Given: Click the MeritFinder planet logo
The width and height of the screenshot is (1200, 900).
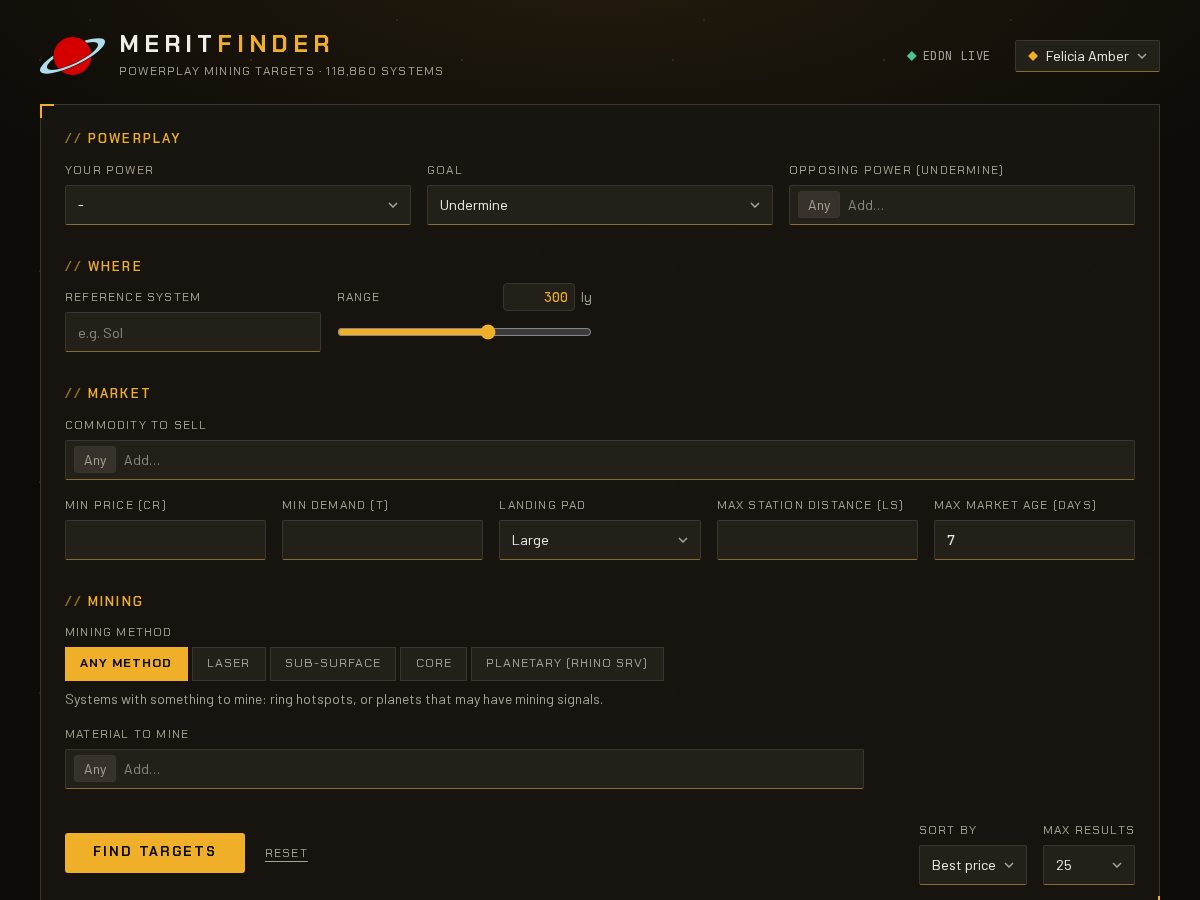Looking at the screenshot, I should click(72, 56).
